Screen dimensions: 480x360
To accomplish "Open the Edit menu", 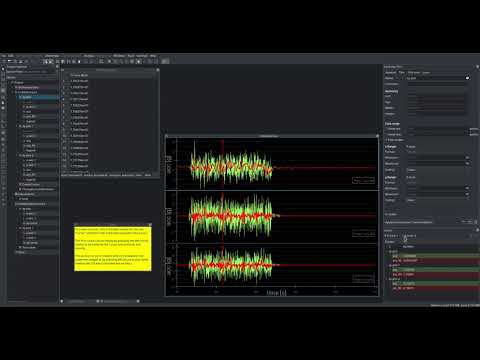I will [x=11, y=56].
